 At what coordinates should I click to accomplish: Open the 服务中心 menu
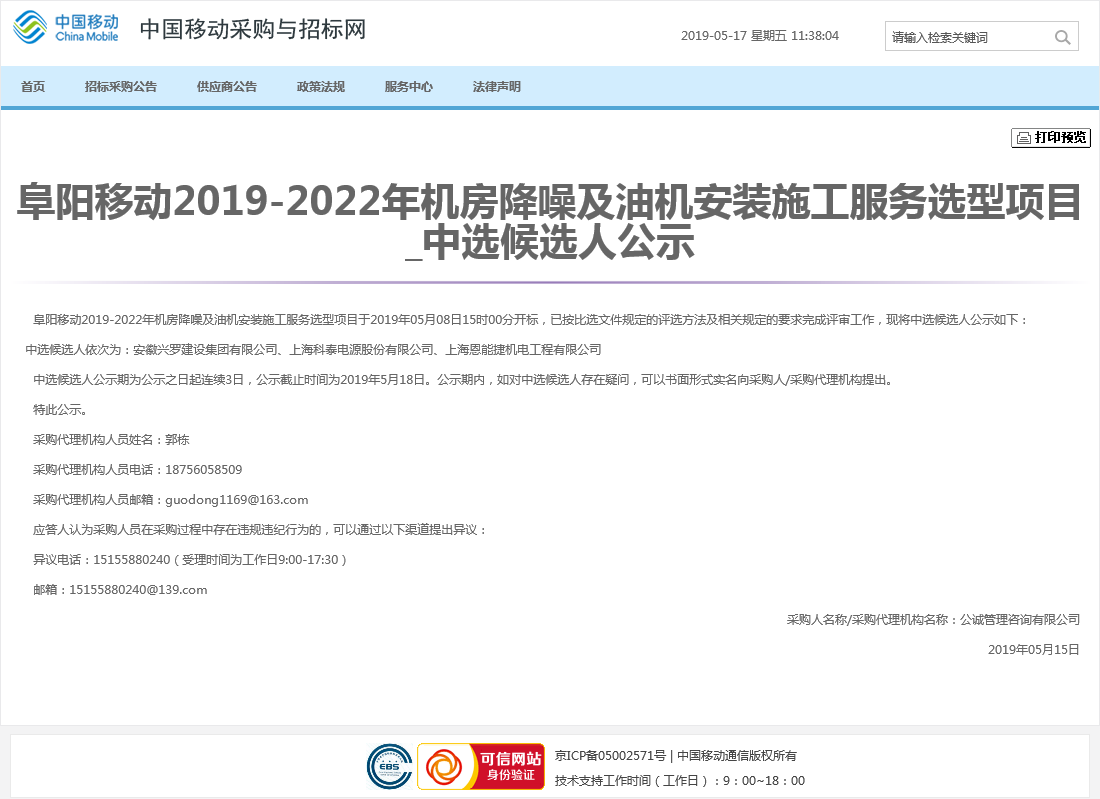408,87
